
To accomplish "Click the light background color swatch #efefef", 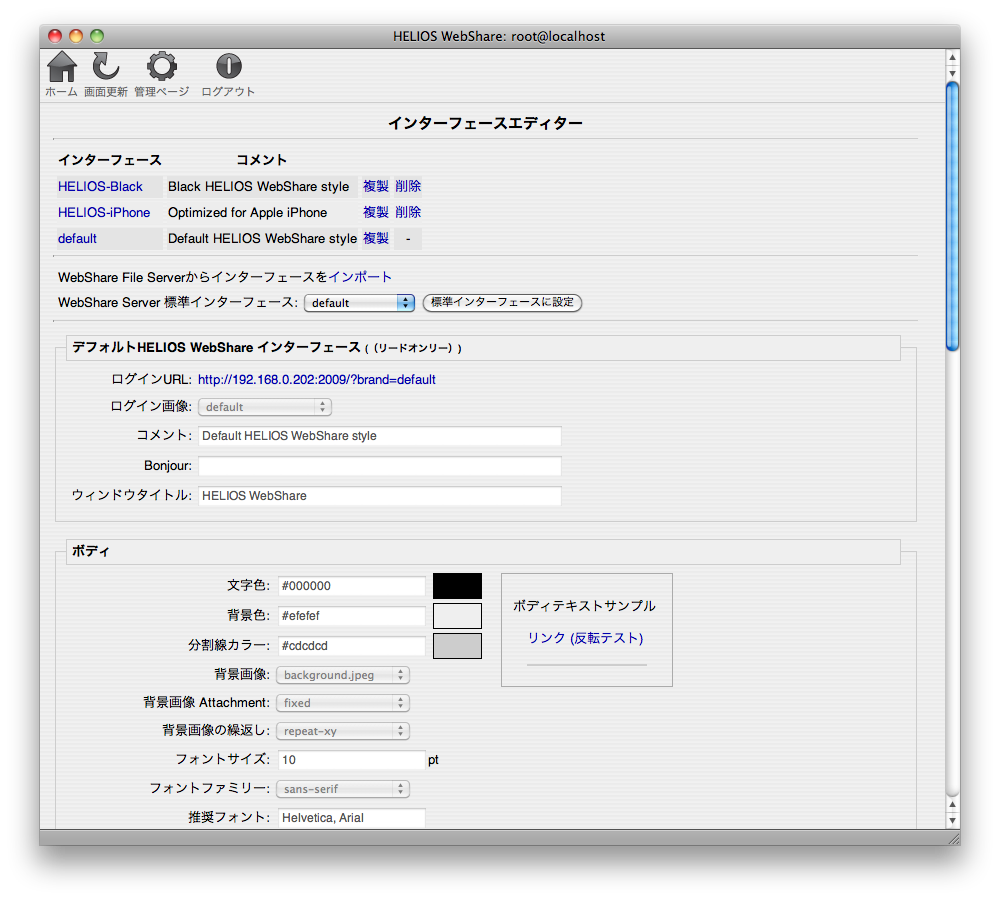I will (x=457, y=616).
